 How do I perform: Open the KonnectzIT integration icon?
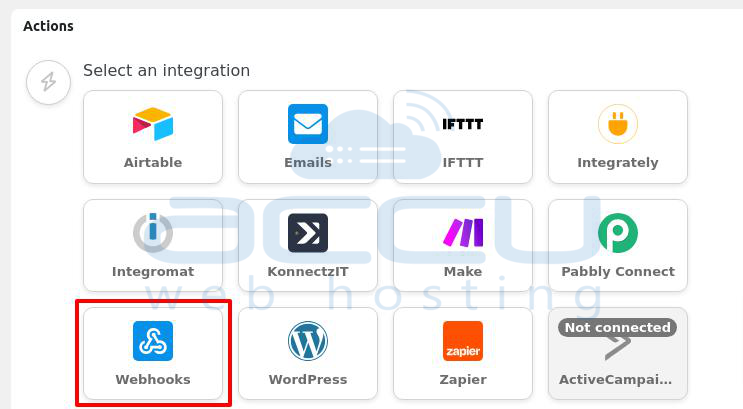click(x=308, y=233)
